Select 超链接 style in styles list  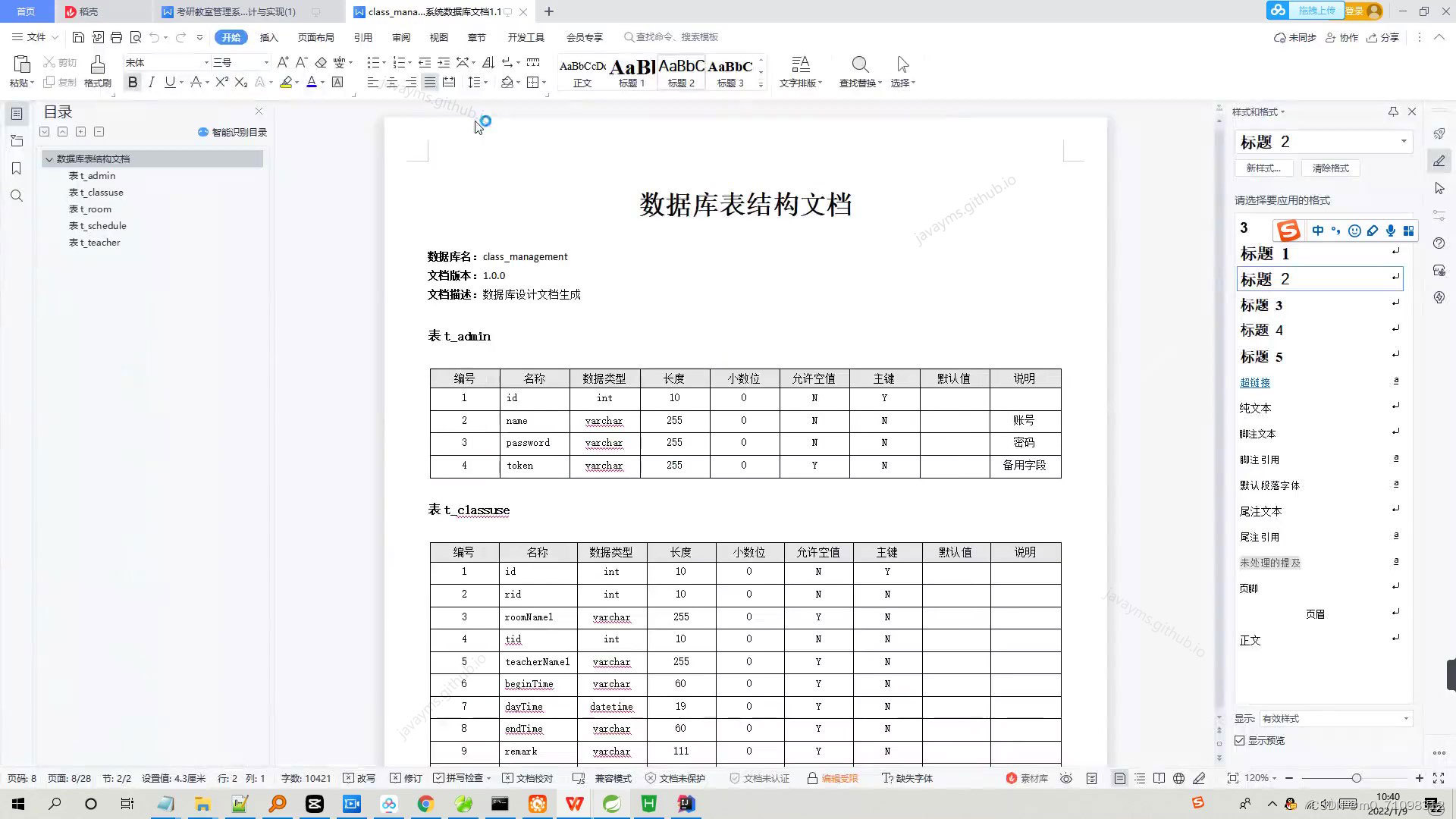click(1320, 382)
